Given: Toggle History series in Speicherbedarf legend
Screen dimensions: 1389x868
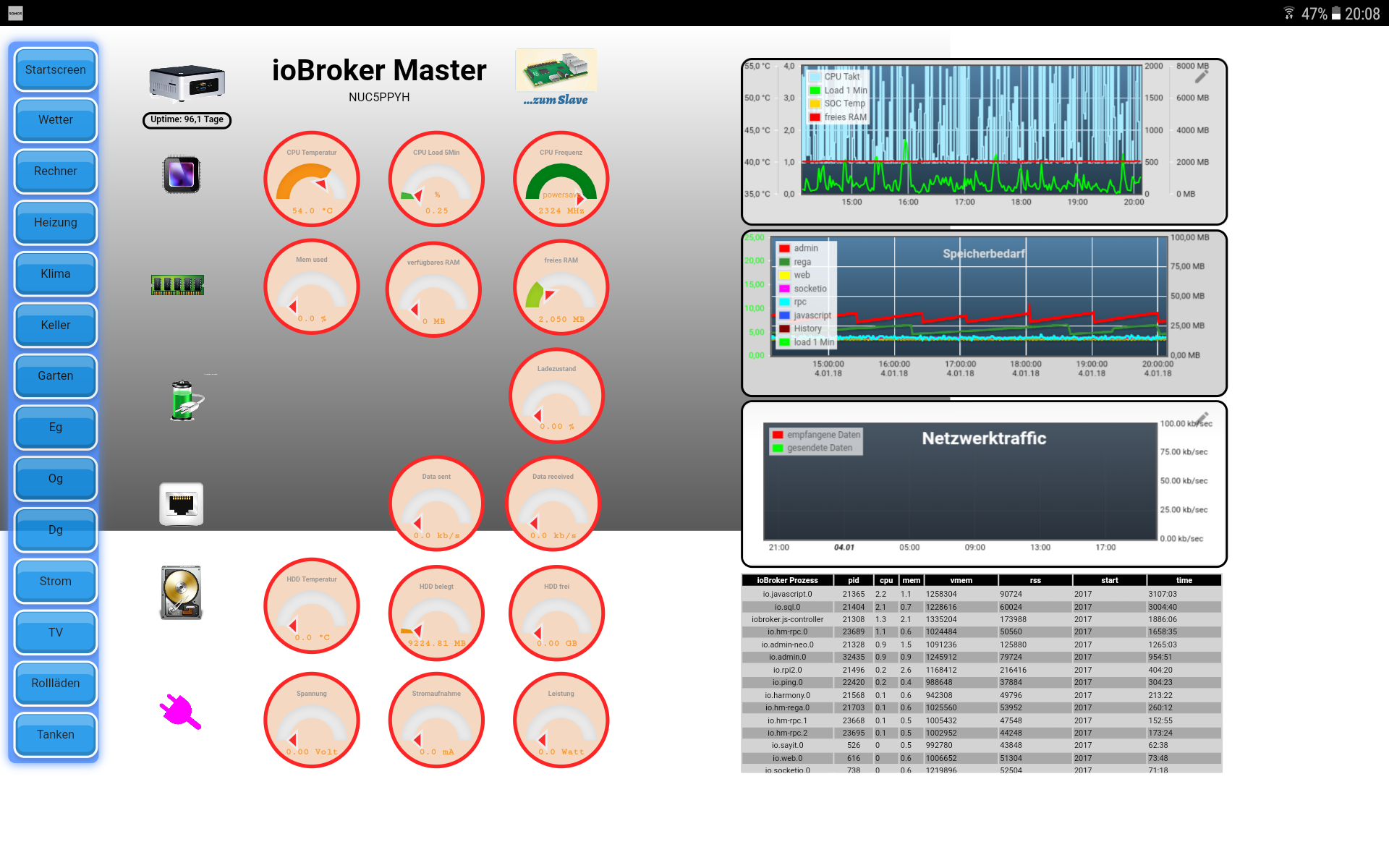Looking at the screenshot, I should (800, 328).
